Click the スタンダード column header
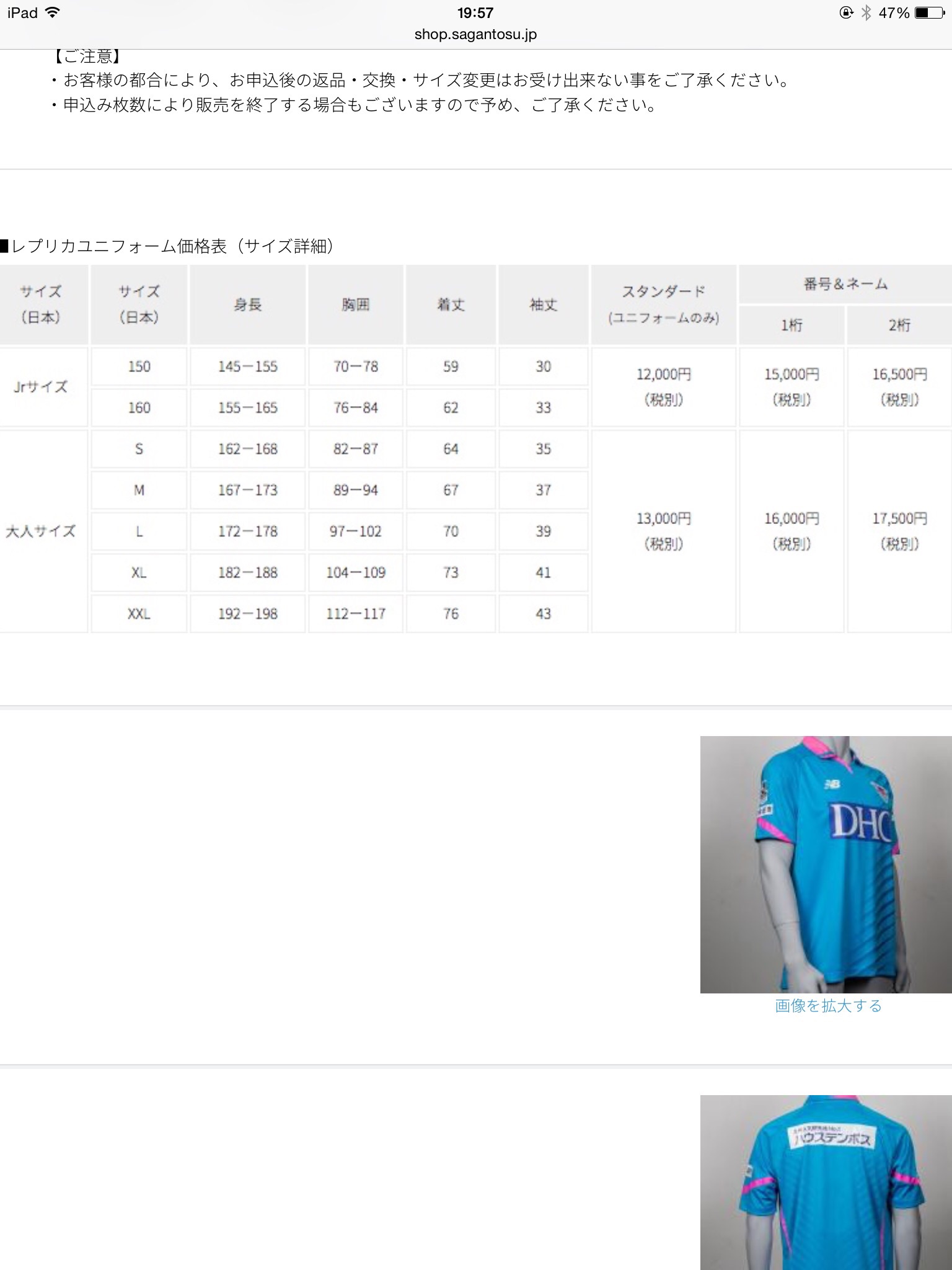952x1270 pixels. tap(663, 304)
